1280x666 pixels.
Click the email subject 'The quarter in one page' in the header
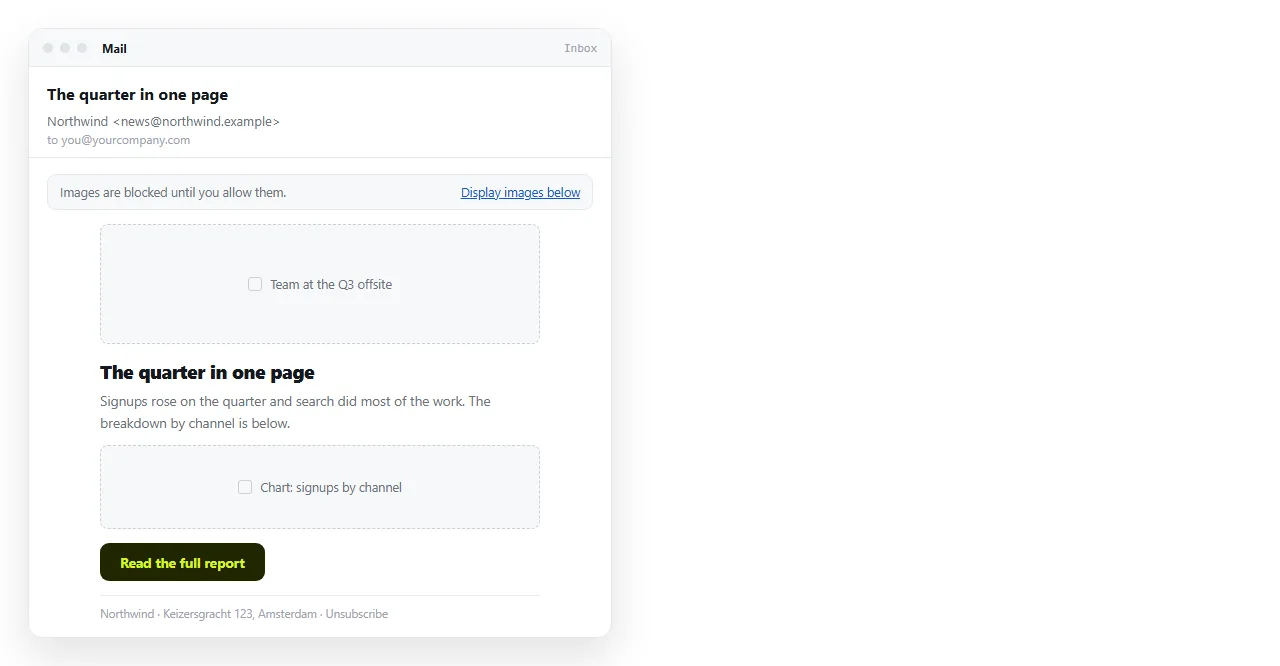[137, 95]
